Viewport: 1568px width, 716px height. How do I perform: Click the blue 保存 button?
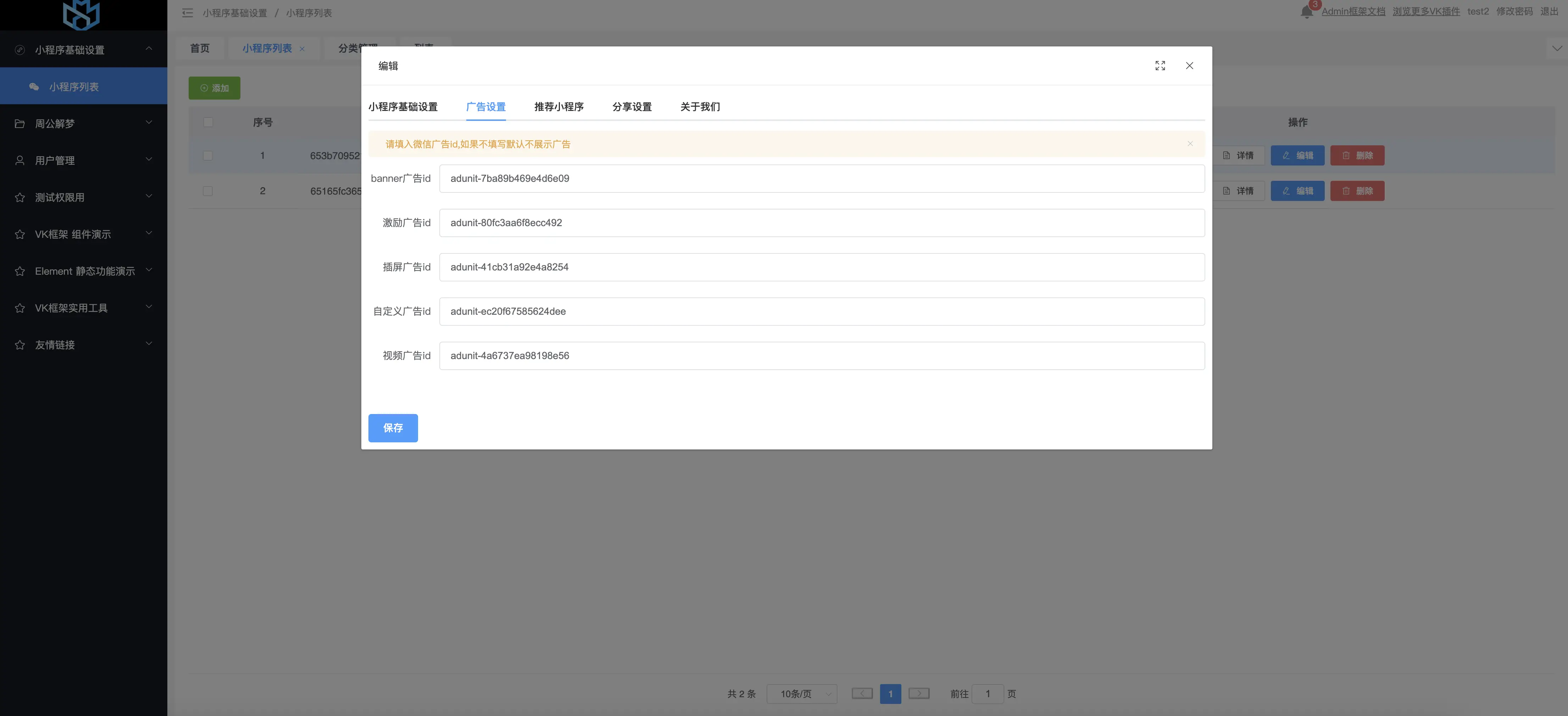(x=393, y=428)
